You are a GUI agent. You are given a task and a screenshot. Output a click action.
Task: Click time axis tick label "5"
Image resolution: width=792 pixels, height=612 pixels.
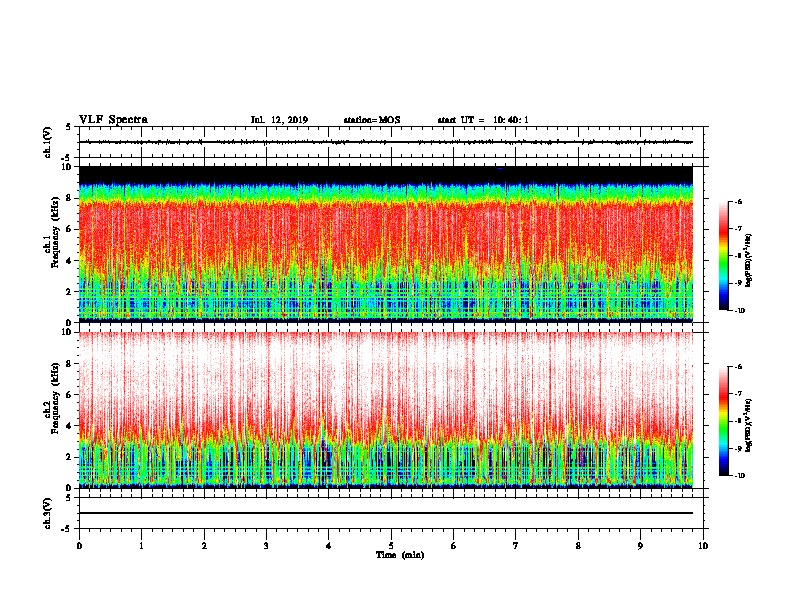click(x=391, y=546)
